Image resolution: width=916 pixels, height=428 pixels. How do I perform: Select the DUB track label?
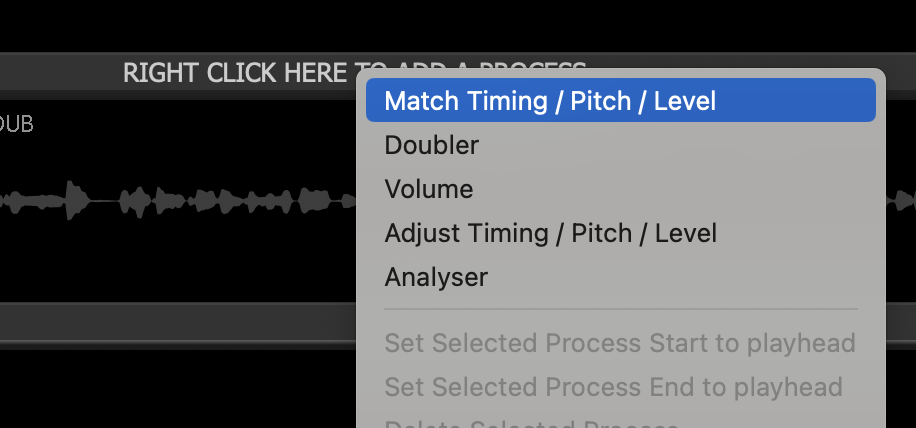point(16,124)
